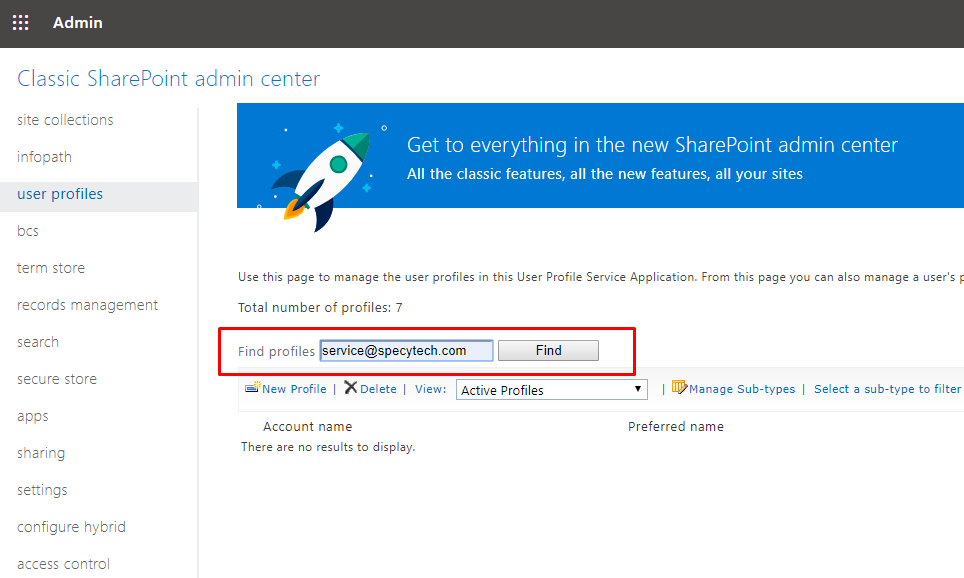
Task: Open sharing in sidebar
Action: click(x=41, y=453)
